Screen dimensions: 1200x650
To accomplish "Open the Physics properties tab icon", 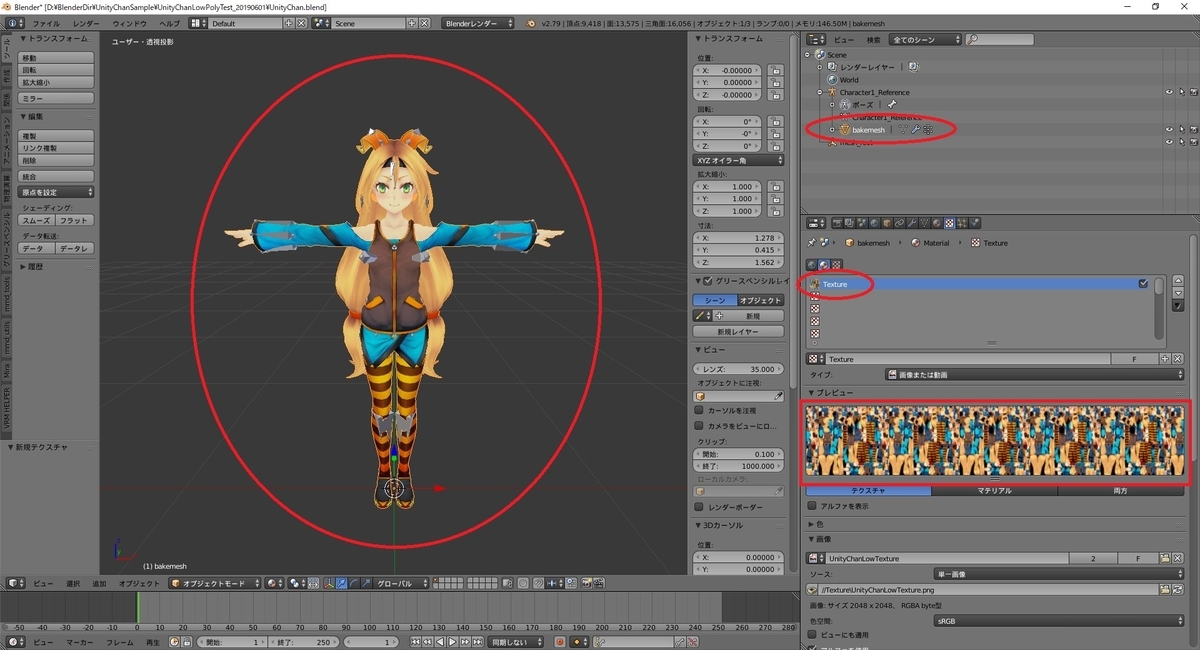I will click(975, 223).
